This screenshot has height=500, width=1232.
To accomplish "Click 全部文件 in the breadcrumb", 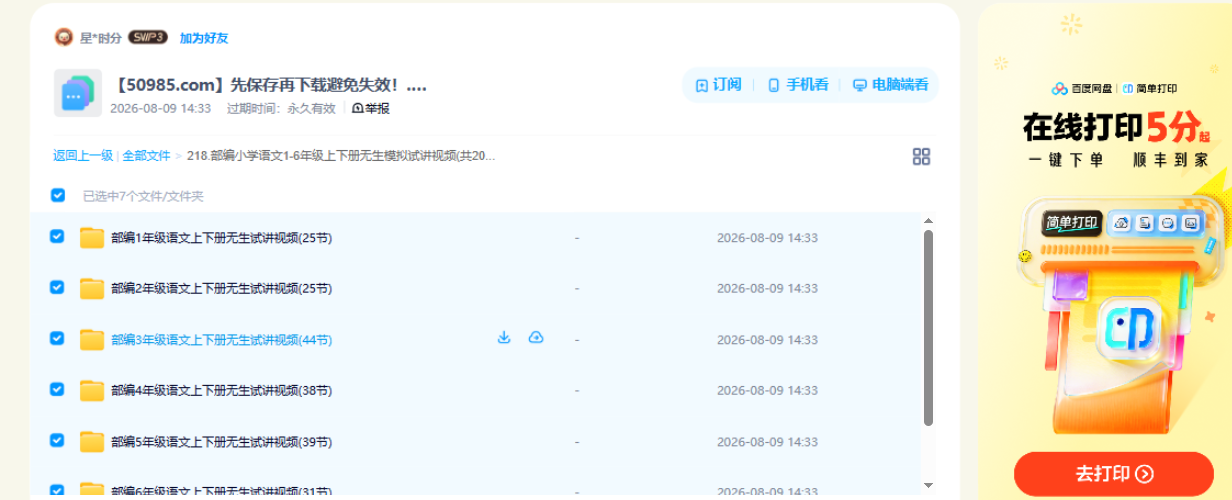I will [x=146, y=156].
